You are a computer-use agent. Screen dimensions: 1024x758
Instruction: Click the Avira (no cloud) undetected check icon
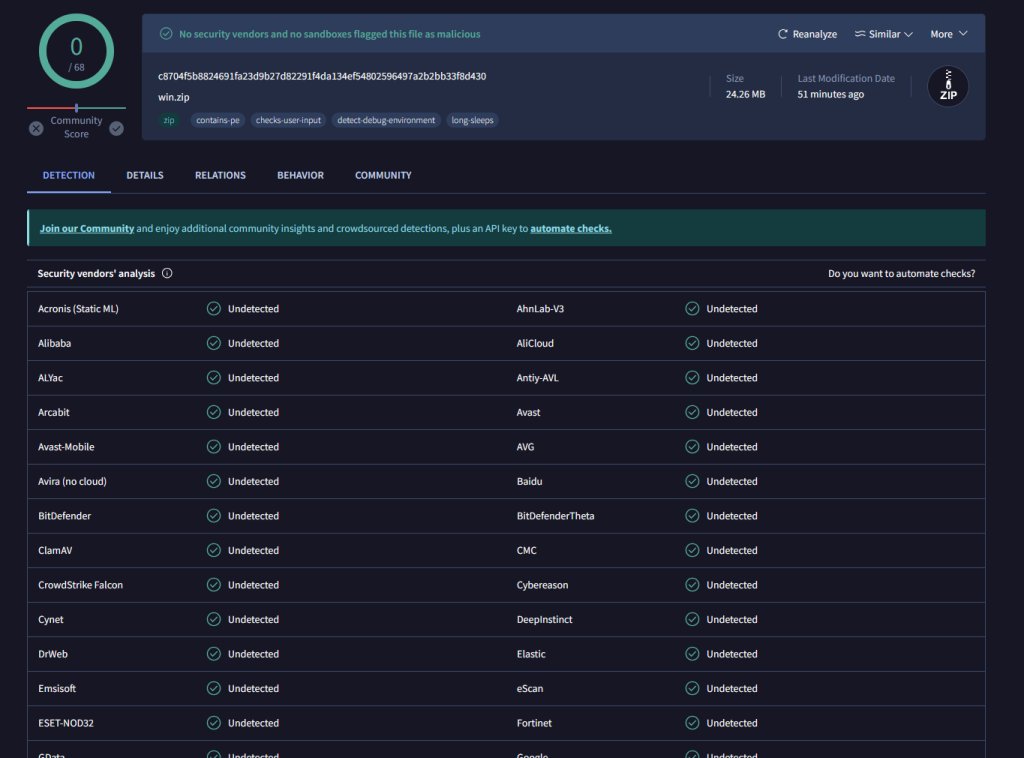214,482
